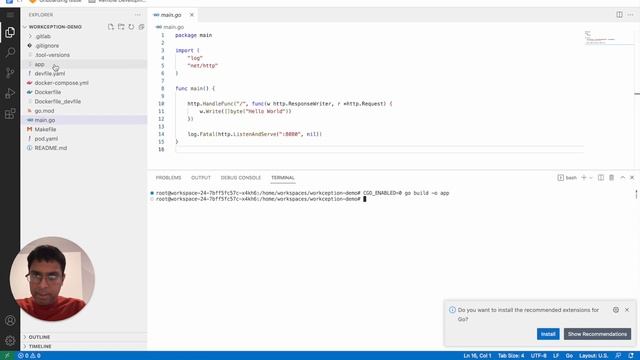
Task: Switch to the OUTPUT panel tab
Action: (x=201, y=178)
